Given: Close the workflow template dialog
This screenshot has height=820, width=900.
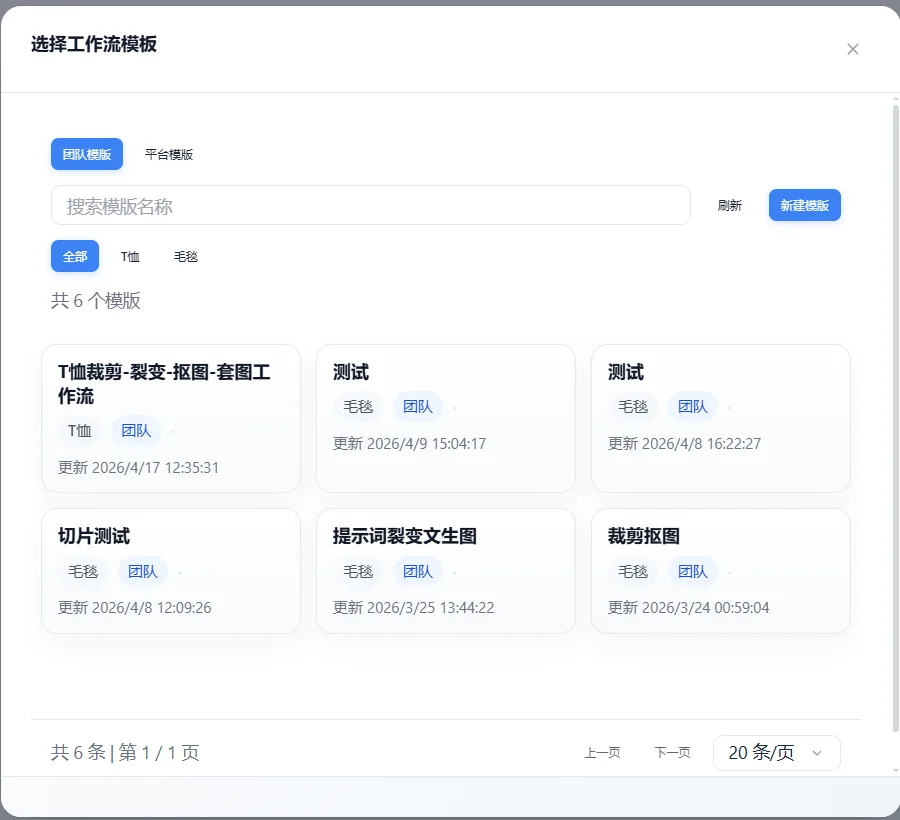Looking at the screenshot, I should (852, 49).
